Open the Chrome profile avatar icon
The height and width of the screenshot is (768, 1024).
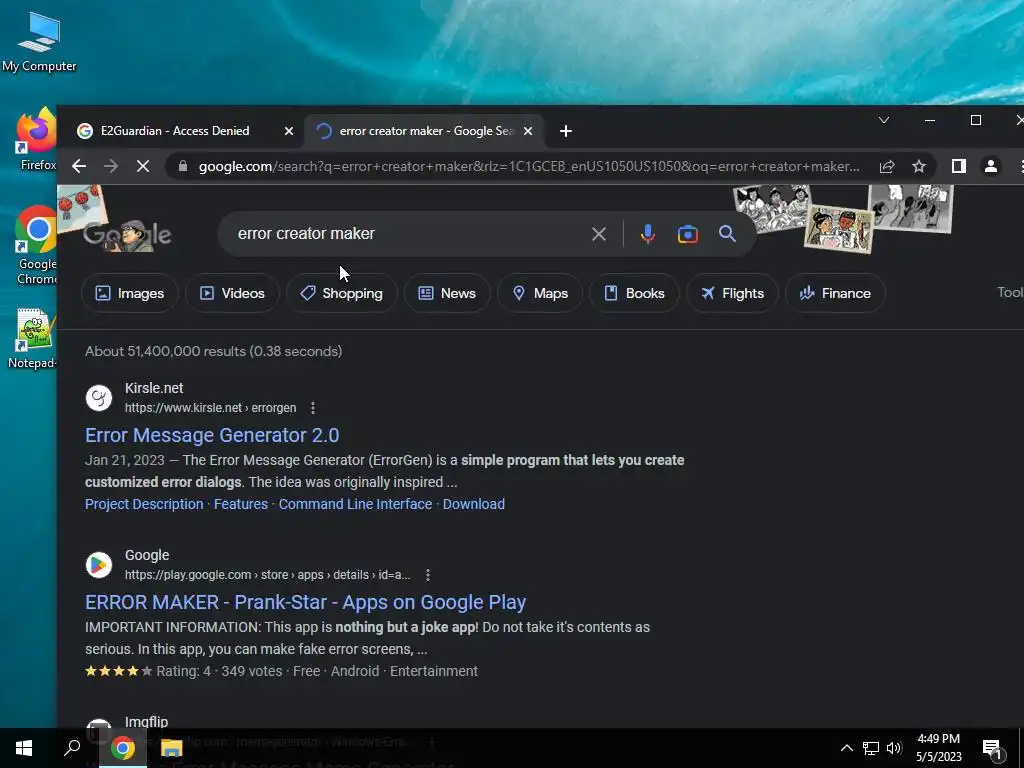[x=991, y=167]
